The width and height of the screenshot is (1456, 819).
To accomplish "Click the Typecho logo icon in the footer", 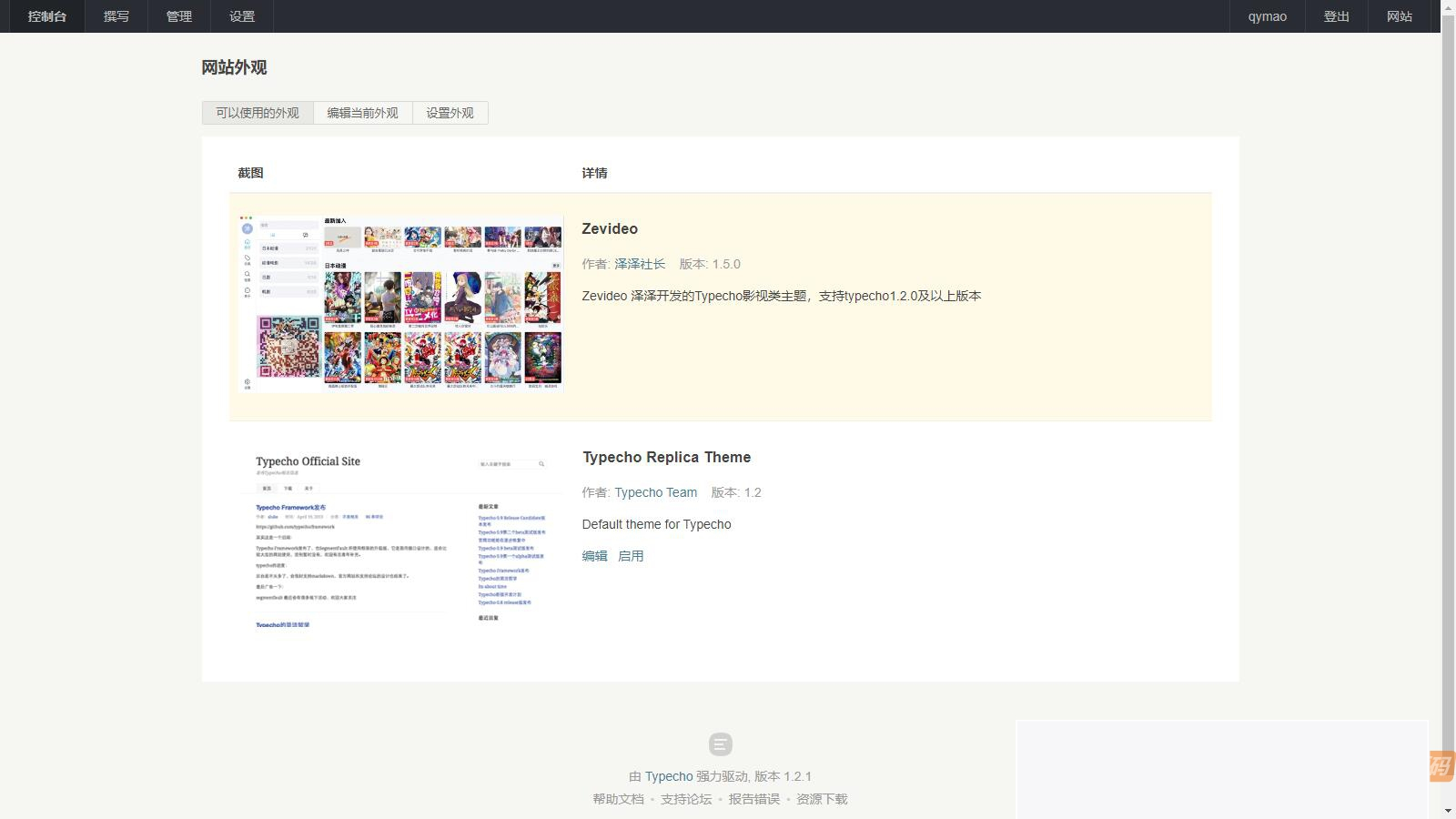I will (720, 744).
